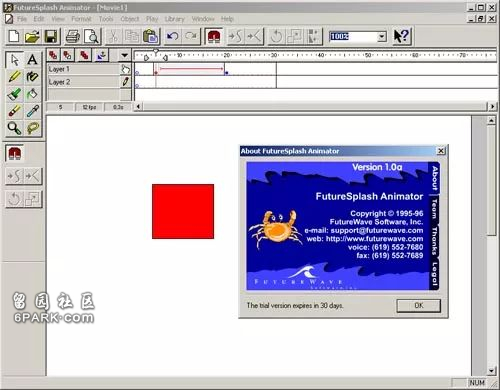Toggle the Snap magnet in main toolbar
This screenshot has width=500, height=390.
pyautogui.click(x=214, y=36)
